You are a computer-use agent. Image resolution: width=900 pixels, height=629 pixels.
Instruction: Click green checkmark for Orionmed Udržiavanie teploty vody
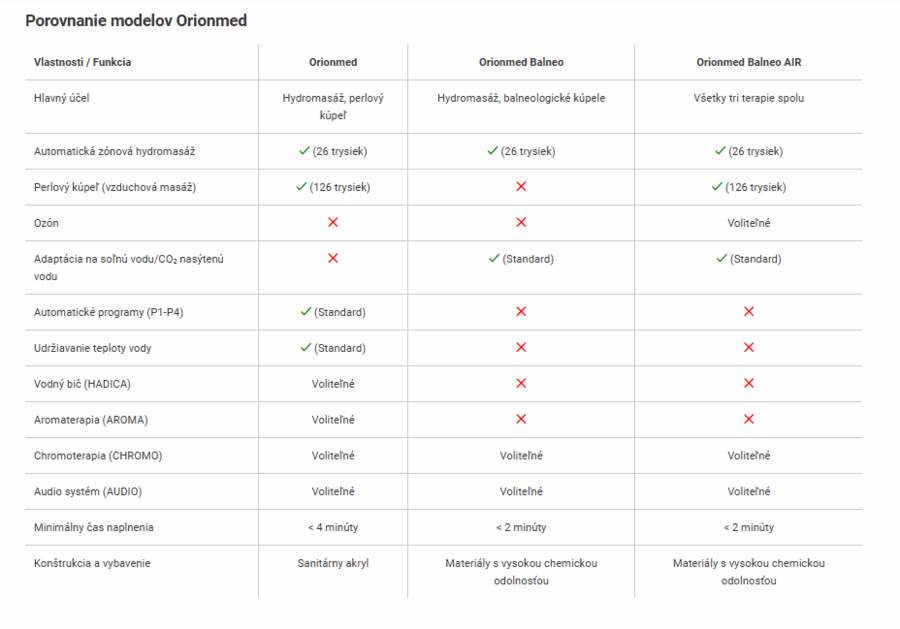click(x=306, y=347)
